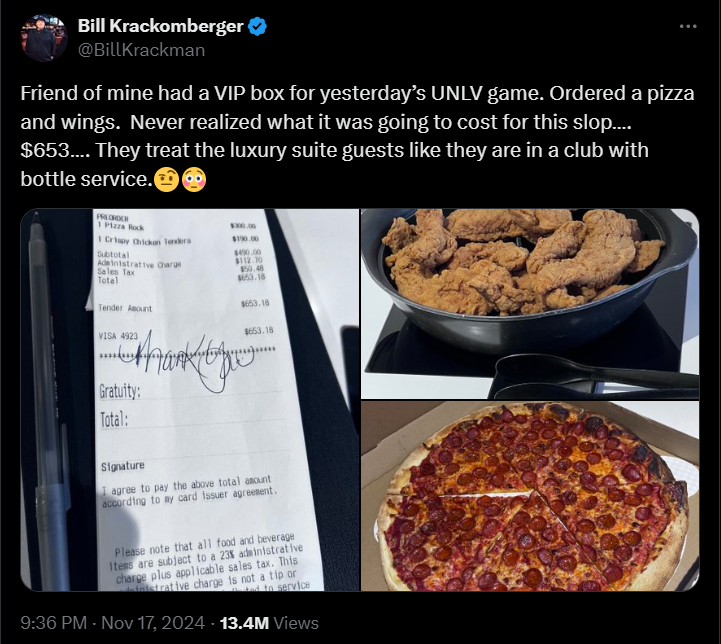
Task: Click the 13.4M Views counter
Action: pos(269,623)
